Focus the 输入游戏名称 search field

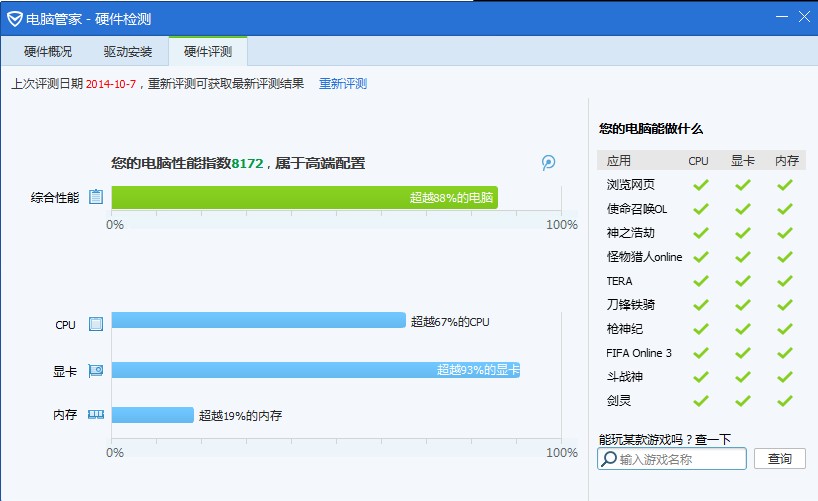[672, 459]
